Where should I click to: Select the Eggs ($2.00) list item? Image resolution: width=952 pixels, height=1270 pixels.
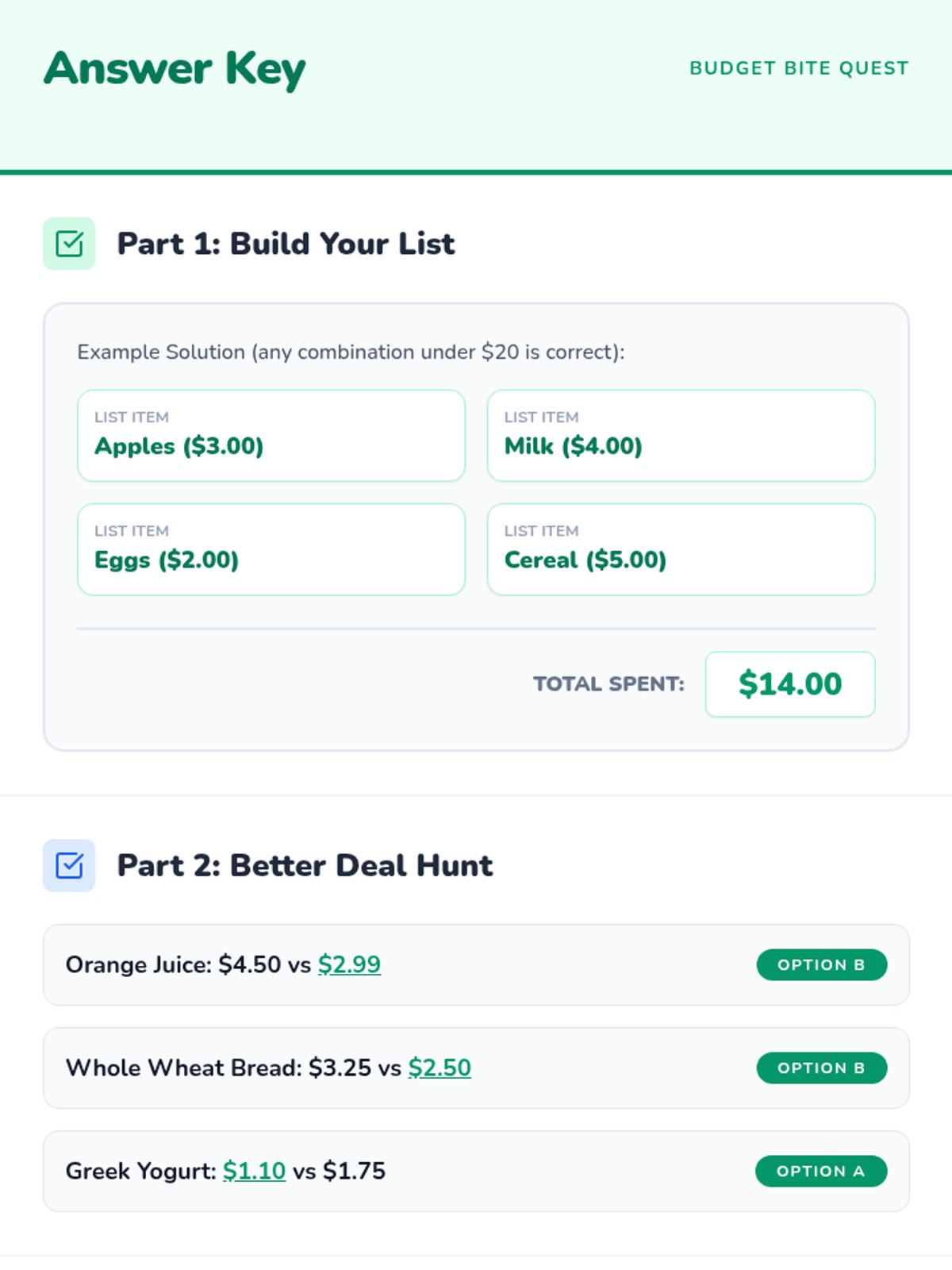[x=271, y=549]
